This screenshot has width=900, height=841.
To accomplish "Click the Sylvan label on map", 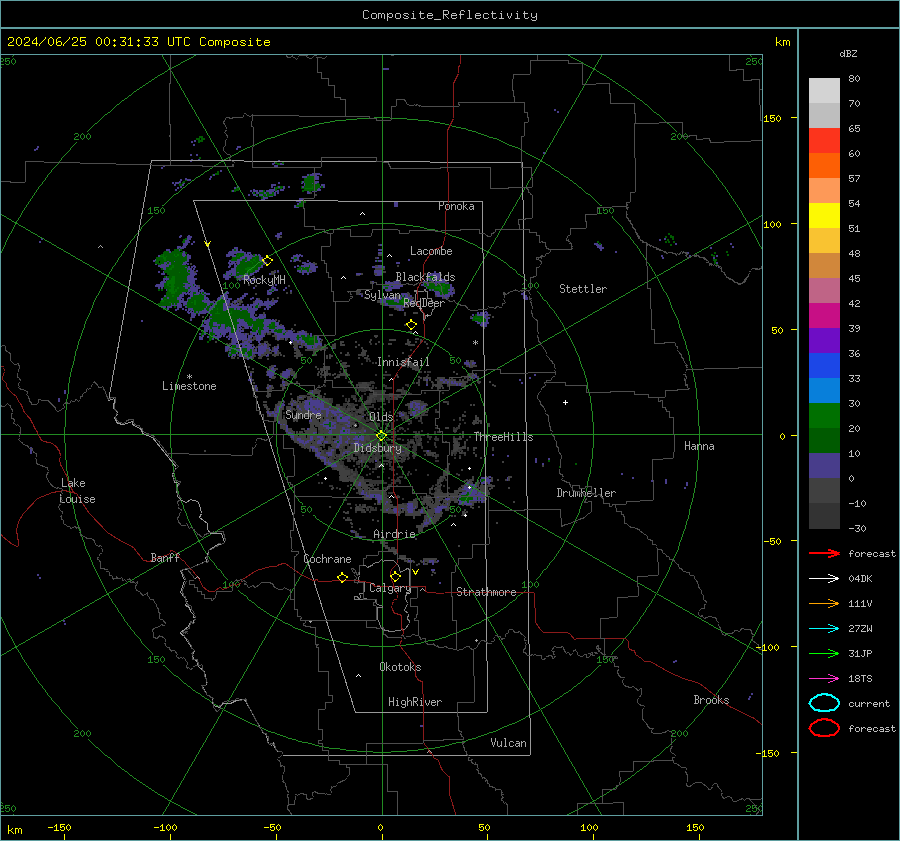I will (x=382, y=295).
